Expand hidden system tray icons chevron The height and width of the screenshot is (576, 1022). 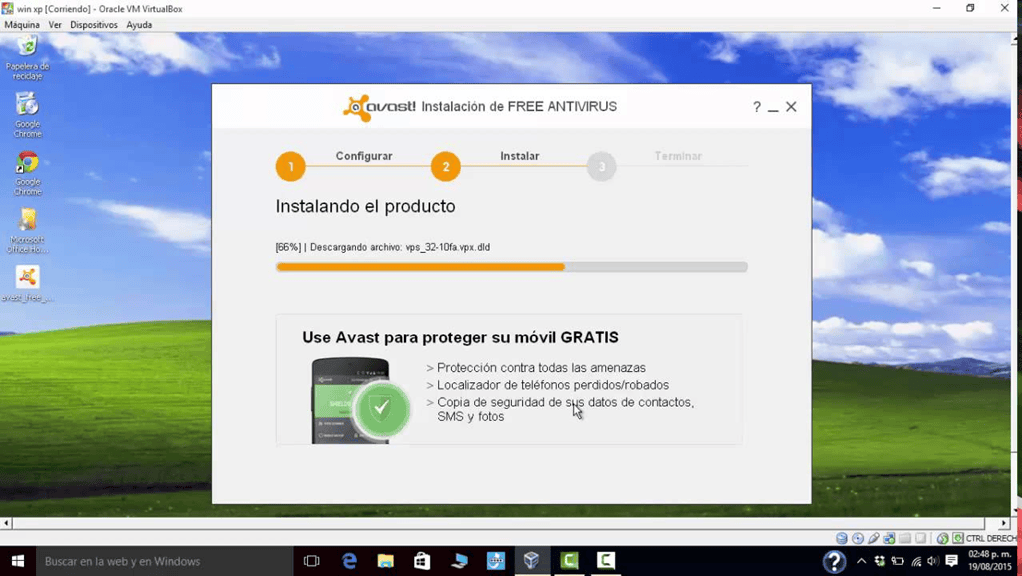861,561
